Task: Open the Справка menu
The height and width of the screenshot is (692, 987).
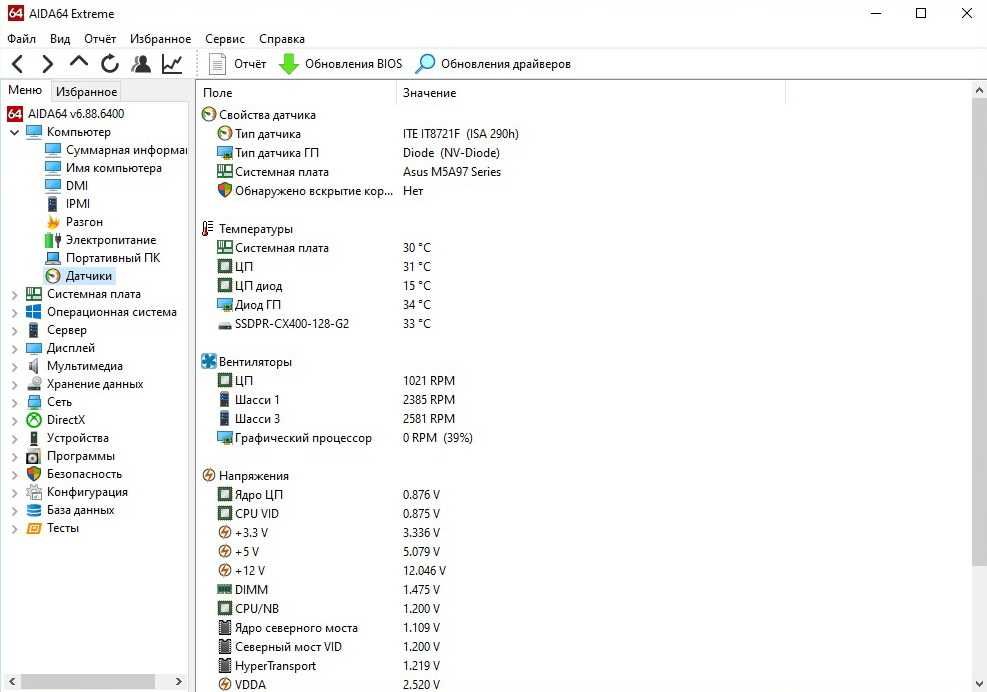Action: pyautogui.click(x=282, y=39)
